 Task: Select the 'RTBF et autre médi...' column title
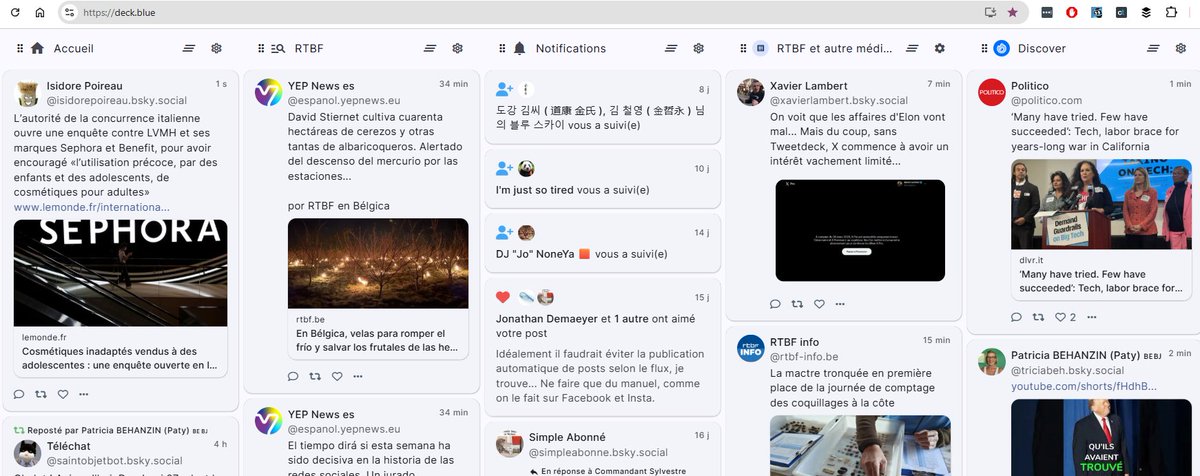(836, 48)
